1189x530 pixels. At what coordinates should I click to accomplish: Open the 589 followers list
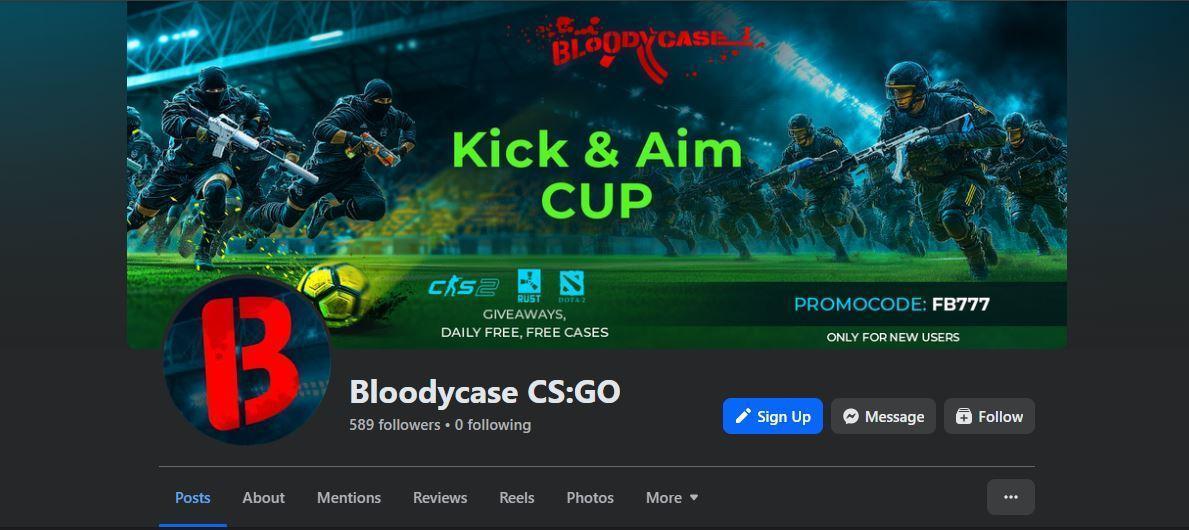click(394, 425)
